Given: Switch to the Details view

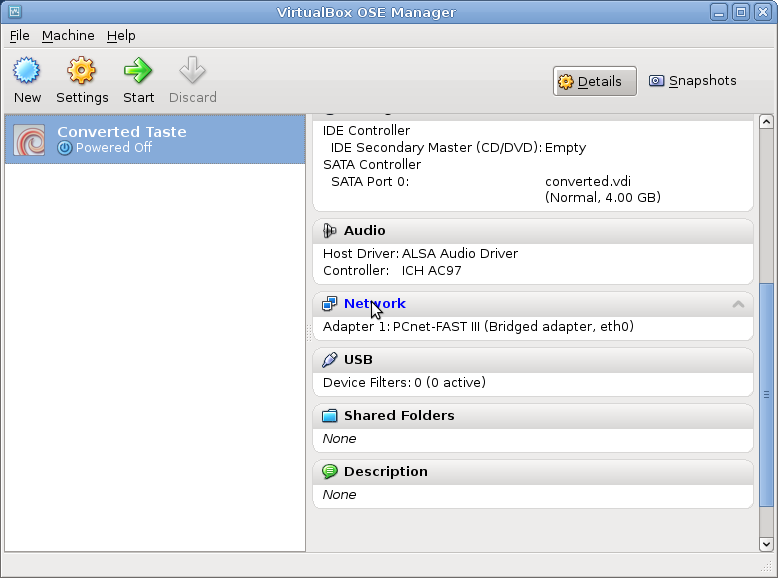Looking at the screenshot, I should pos(594,81).
